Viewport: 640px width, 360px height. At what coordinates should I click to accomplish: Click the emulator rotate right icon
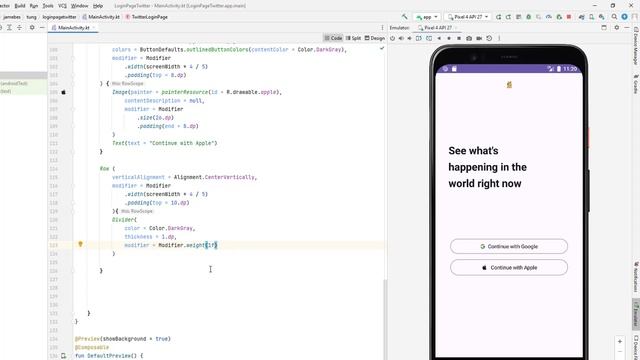coord(429,38)
